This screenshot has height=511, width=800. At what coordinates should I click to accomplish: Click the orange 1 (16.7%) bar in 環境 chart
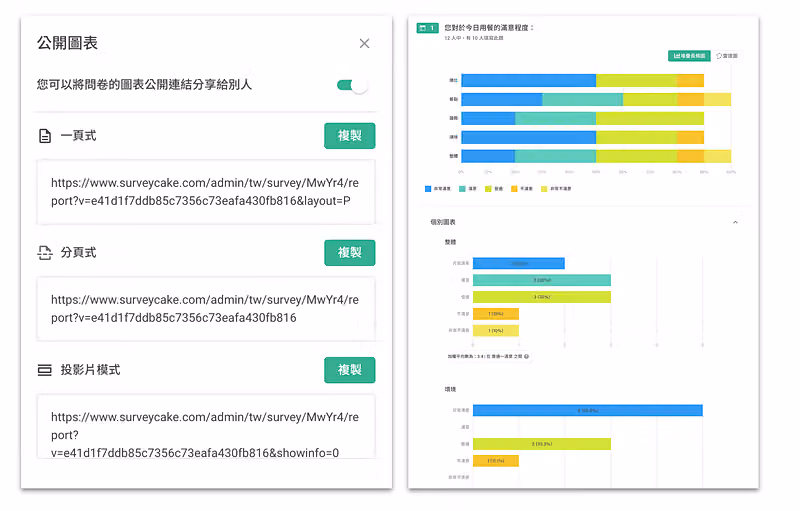click(x=496, y=461)
